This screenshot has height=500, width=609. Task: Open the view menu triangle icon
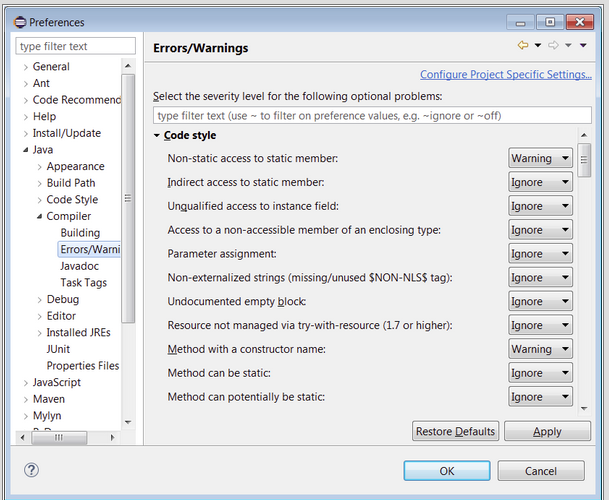tap(583, 46)
